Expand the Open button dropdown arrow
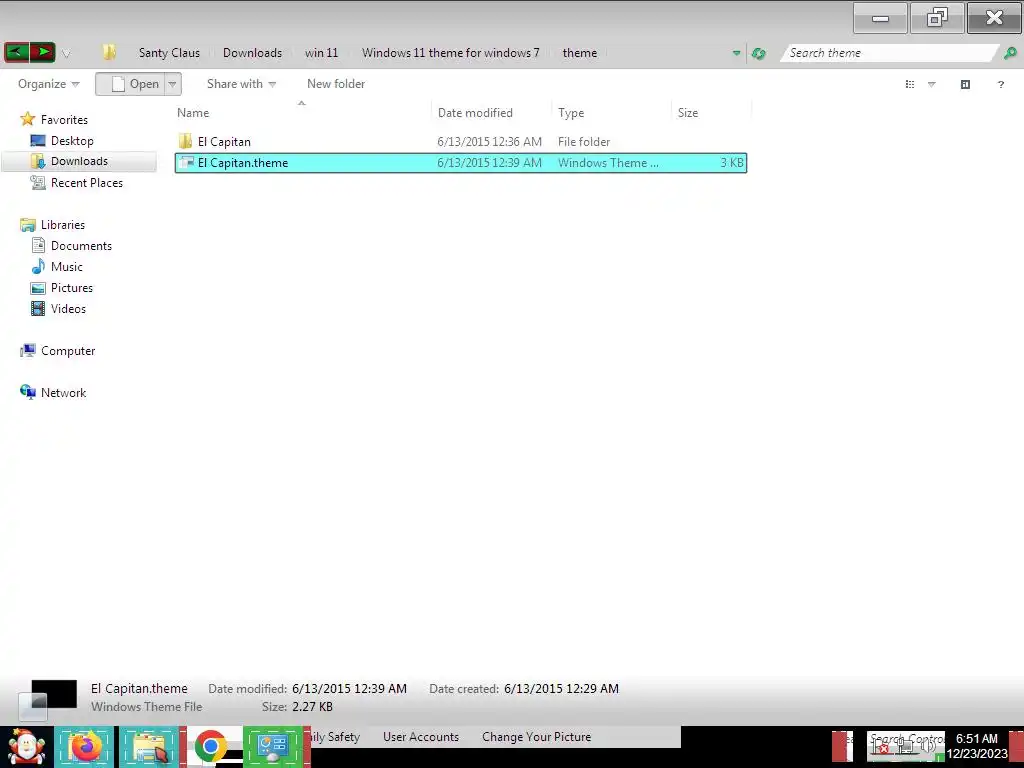Viewport: 1024px width, 768px height. point(172,84)
